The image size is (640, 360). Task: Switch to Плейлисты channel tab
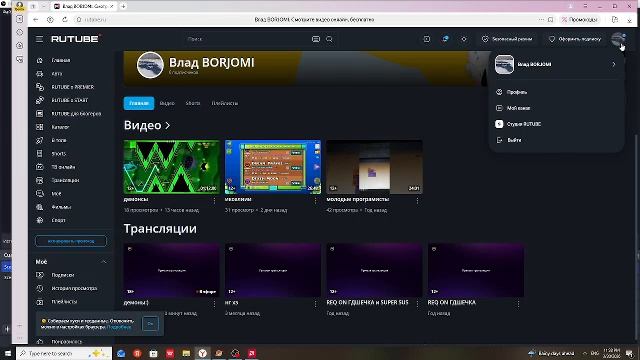[x=224, y=103]
